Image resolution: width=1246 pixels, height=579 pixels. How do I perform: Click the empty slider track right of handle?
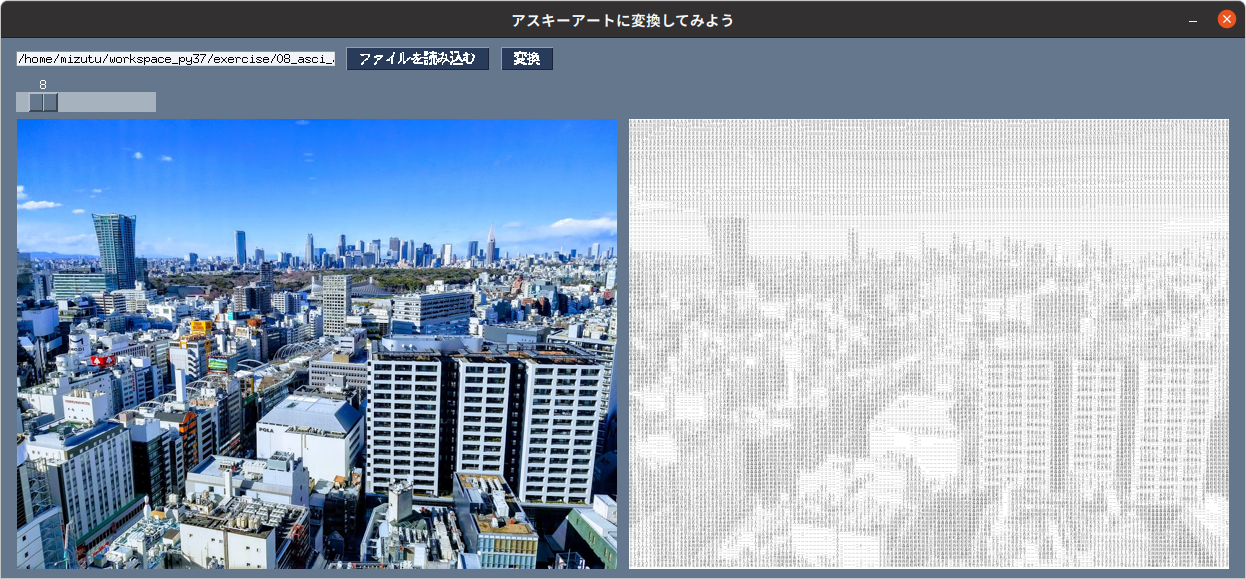pyautogui.click(x=106, y=102)
